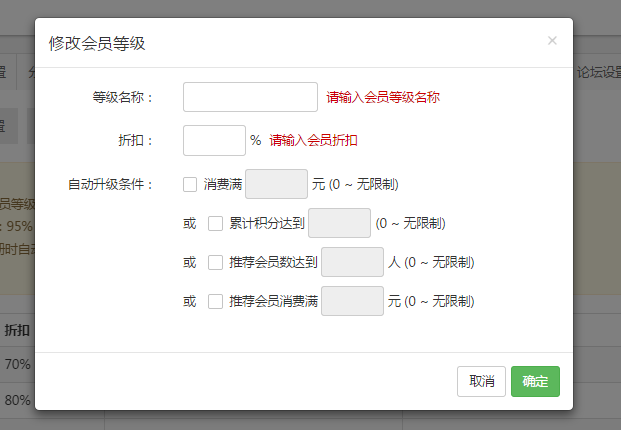This screenshot has height=430, width=621.
Task: Click the 折扣 field label
Action: (135, 141)
